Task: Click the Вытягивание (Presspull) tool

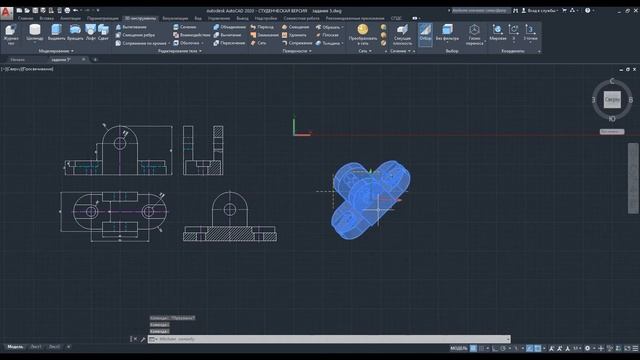Action: [131, 27]
